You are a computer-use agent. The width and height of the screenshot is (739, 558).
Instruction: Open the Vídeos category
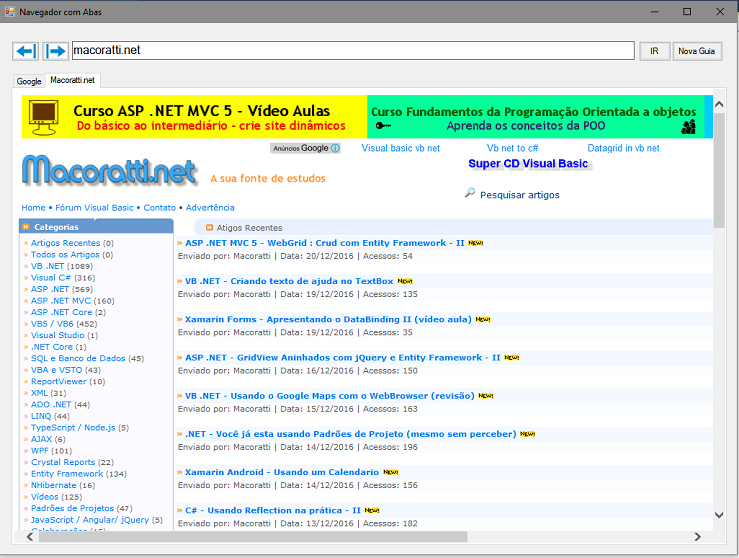pos(44,497)
